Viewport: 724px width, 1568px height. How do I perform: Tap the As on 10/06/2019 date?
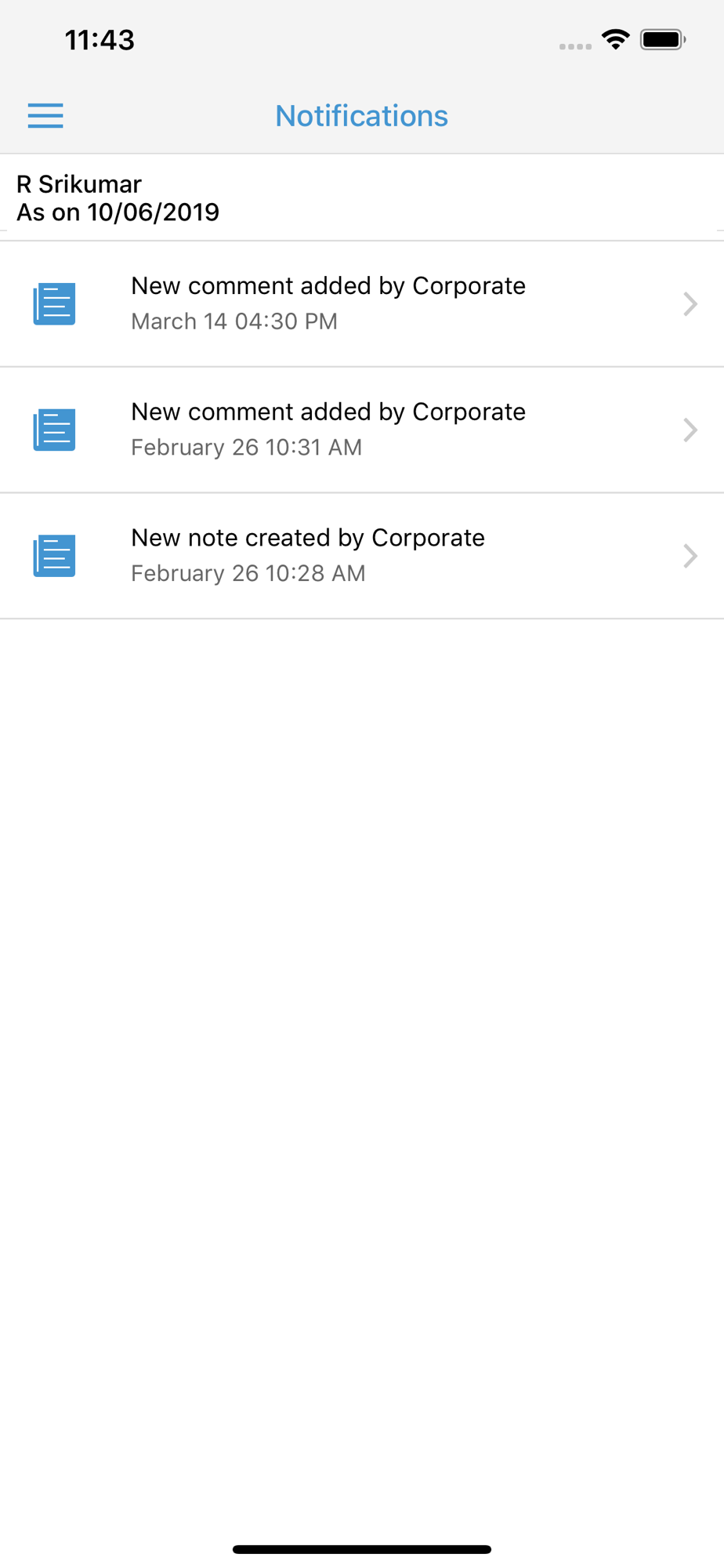118,212
